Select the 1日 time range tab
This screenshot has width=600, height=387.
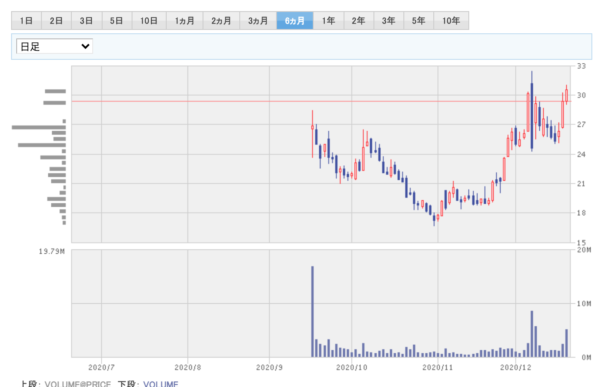click(x=26, y=21)
